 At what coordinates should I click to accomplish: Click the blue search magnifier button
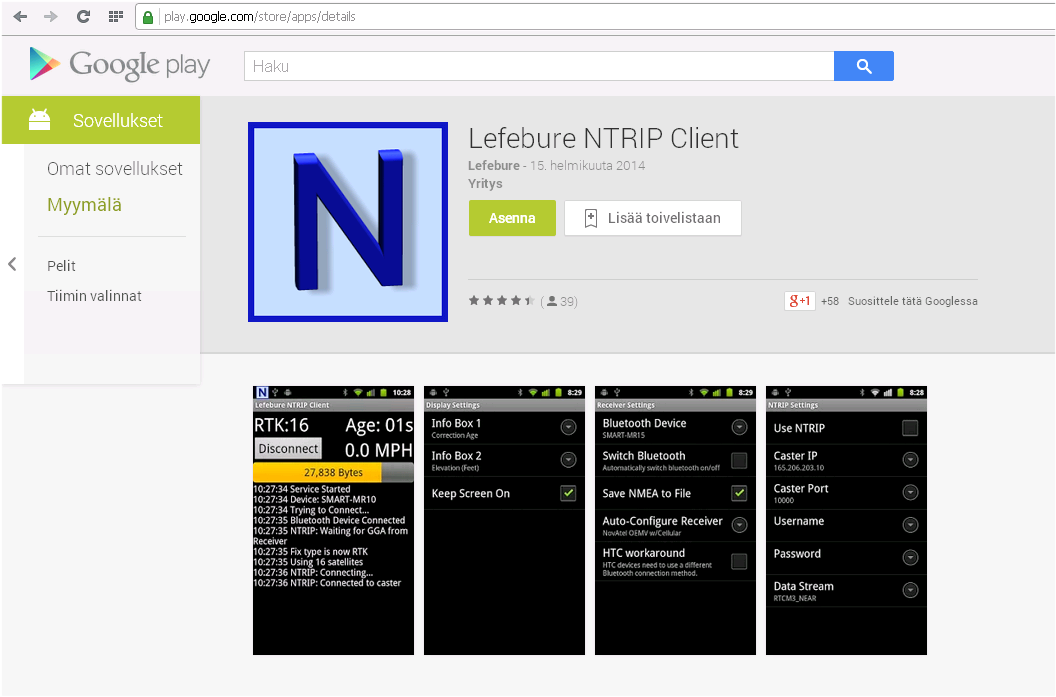pos(864,66)
